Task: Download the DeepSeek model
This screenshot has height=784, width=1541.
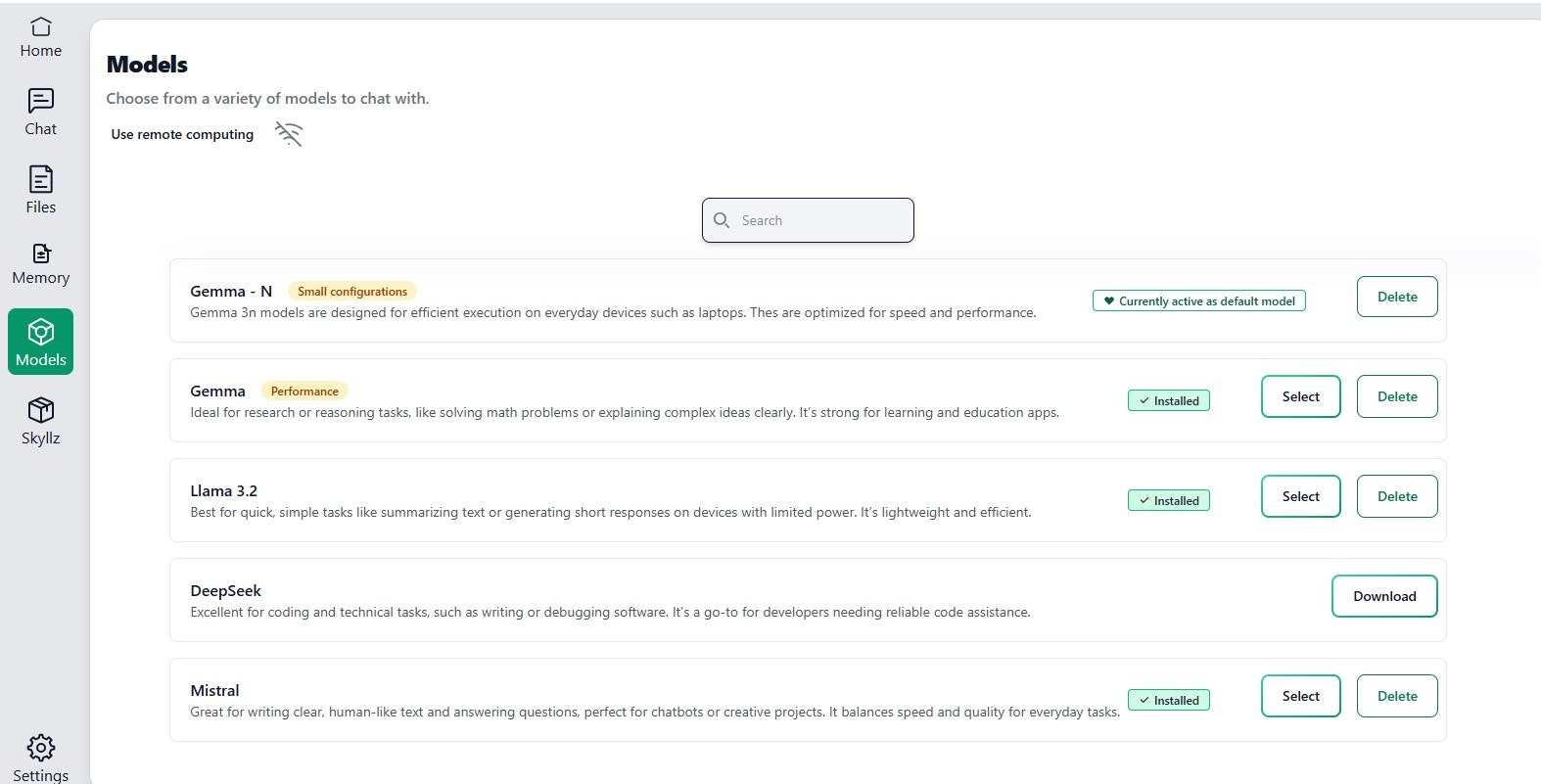Action: tap(1384, 596)
